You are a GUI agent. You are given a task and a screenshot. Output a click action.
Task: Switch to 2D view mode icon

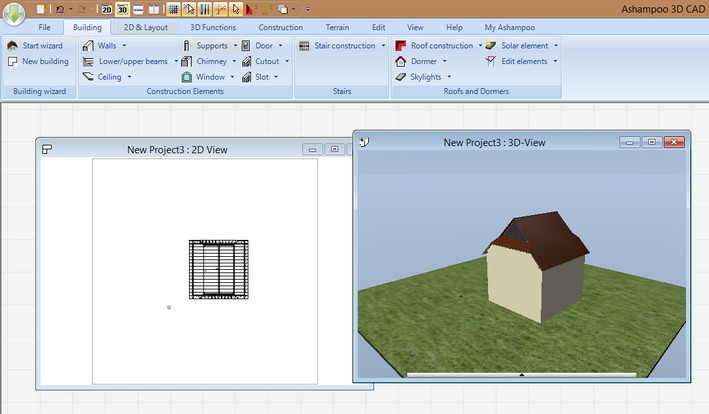click(x=106, y=9)
